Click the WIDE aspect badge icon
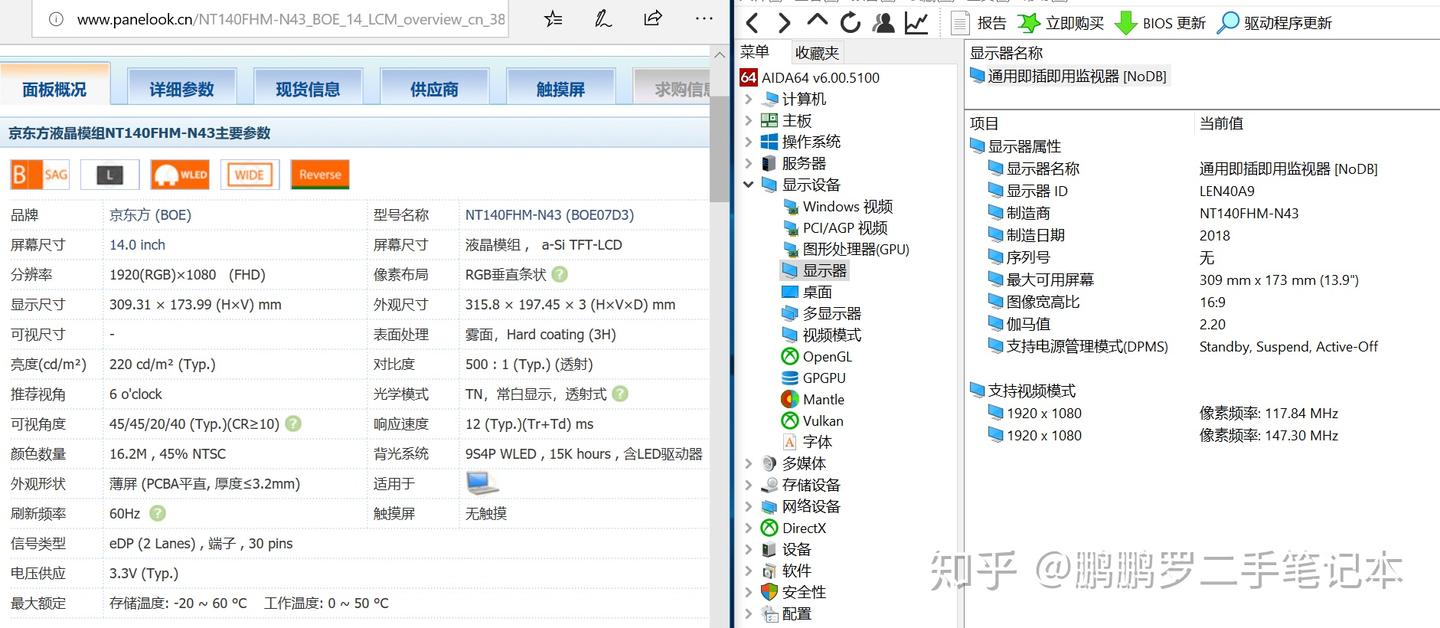Screen dimensions: 1440x628 pos(249,174)
